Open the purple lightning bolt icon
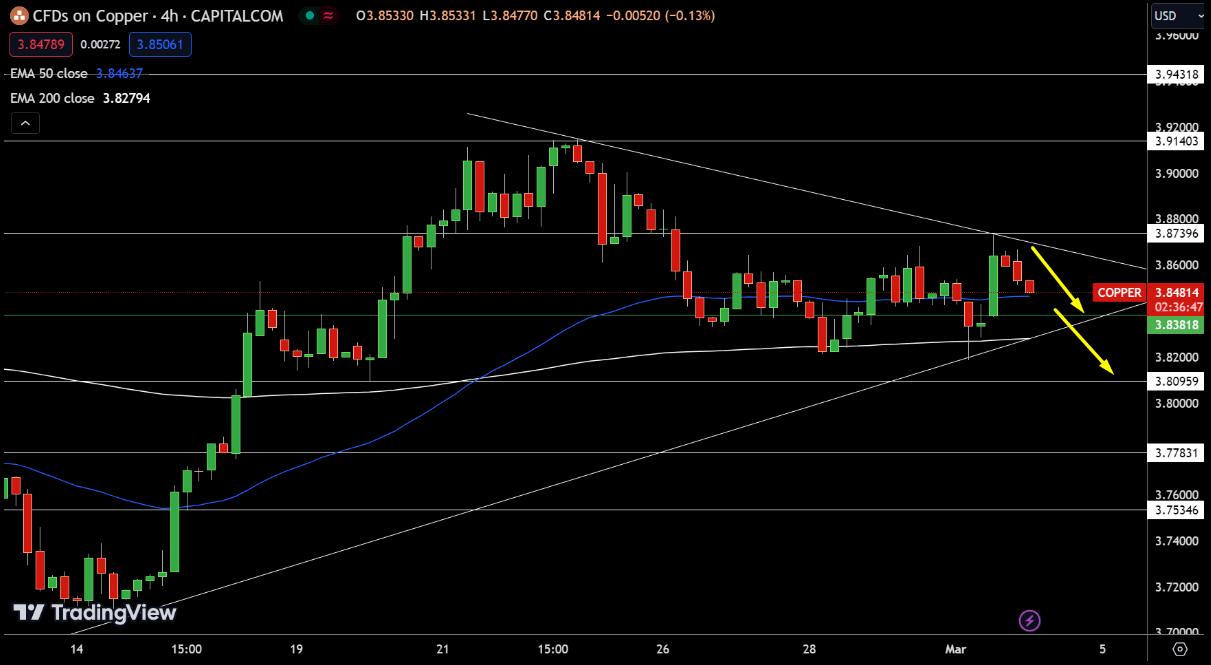The image size is (1211, 665). tap(1029, 621)
